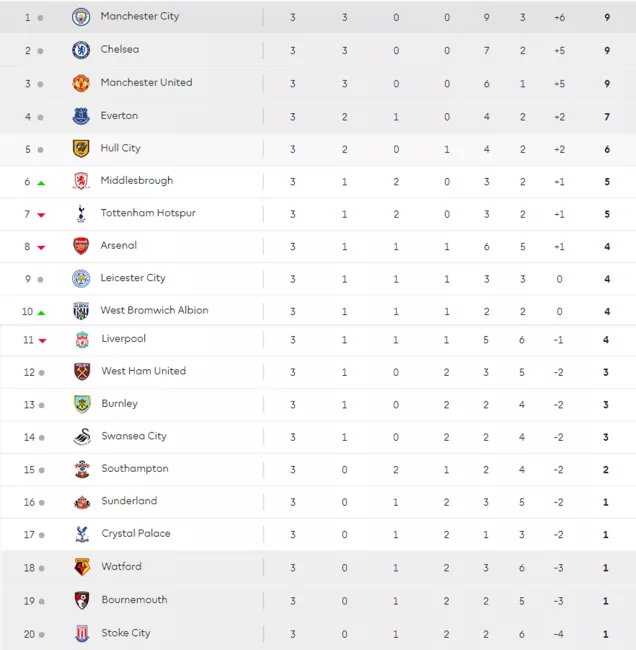
Task: Click the Tottenham Hotspur cockerel crest
Action: [81, 214]
